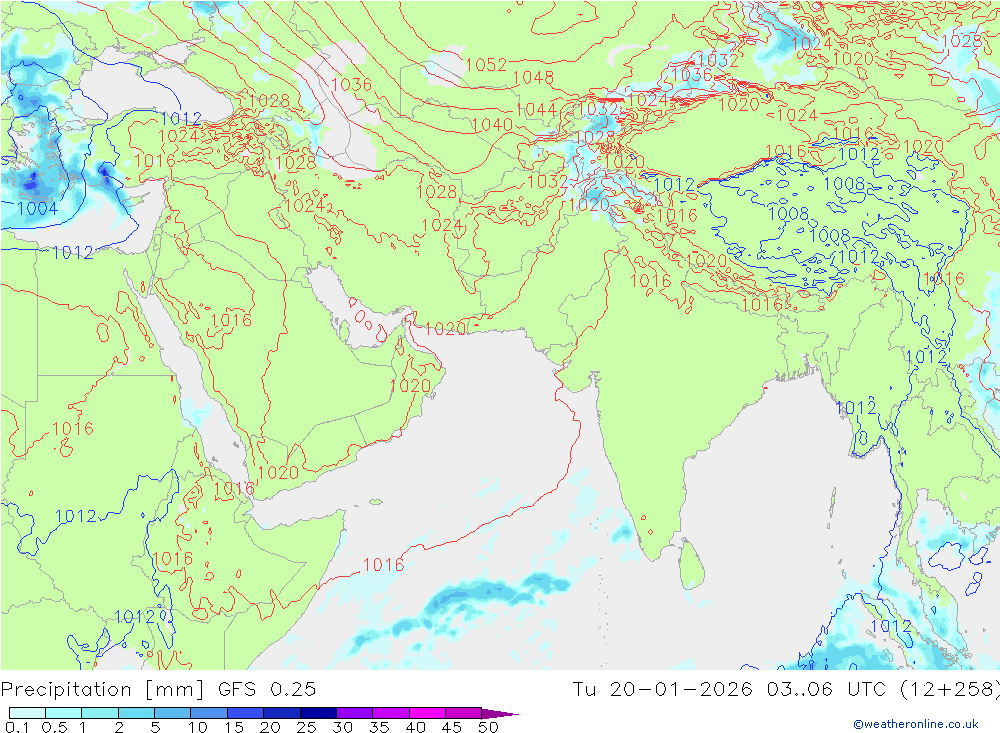Select the 25–30 mm dark navy legend swatch
The height and width of the screenshot is (733, 1000).
[x=318, y=713]
